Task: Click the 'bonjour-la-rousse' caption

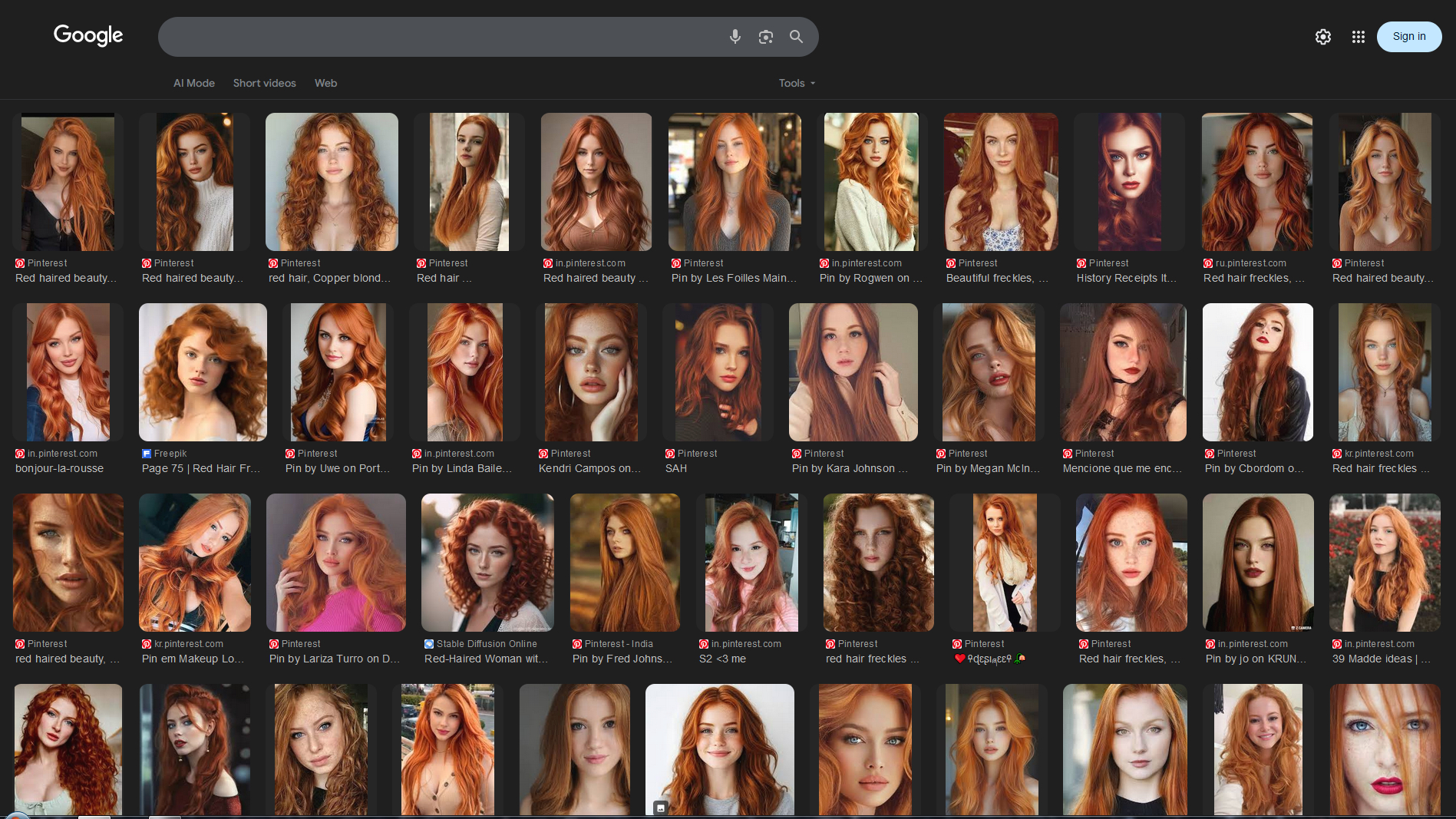Action: click(x=59, y=468)
